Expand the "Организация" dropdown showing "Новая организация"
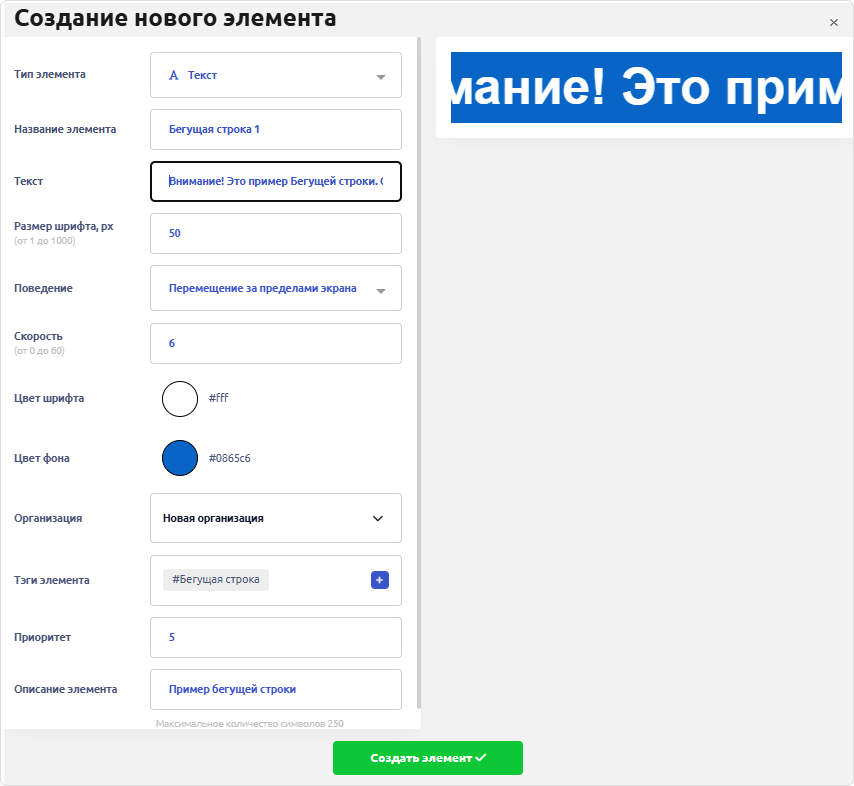Image resolution: width=854 pixels, height=786 pixels. coord(275,518)
